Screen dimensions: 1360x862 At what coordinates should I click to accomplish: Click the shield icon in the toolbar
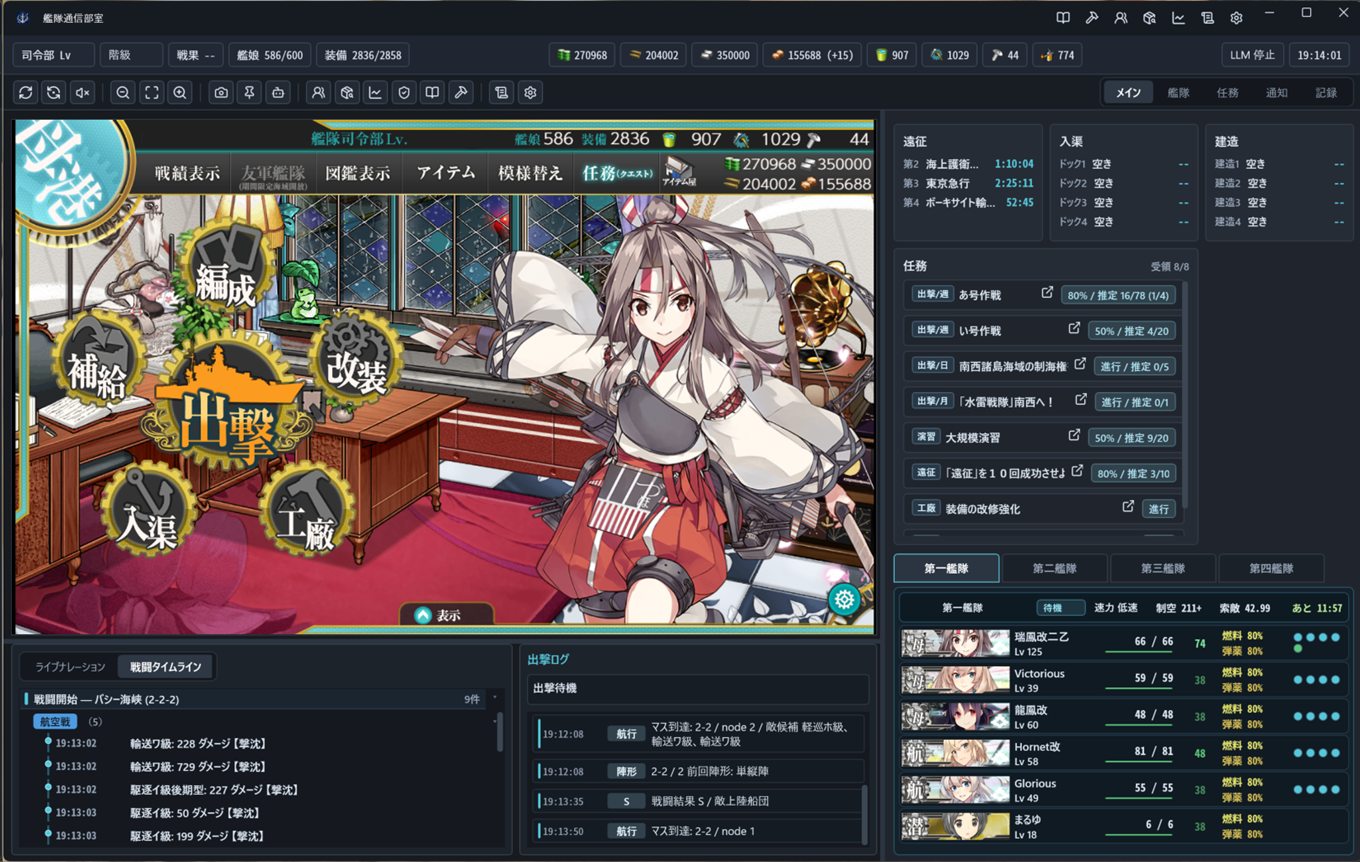pyautogui.click(x=403, y=92)
